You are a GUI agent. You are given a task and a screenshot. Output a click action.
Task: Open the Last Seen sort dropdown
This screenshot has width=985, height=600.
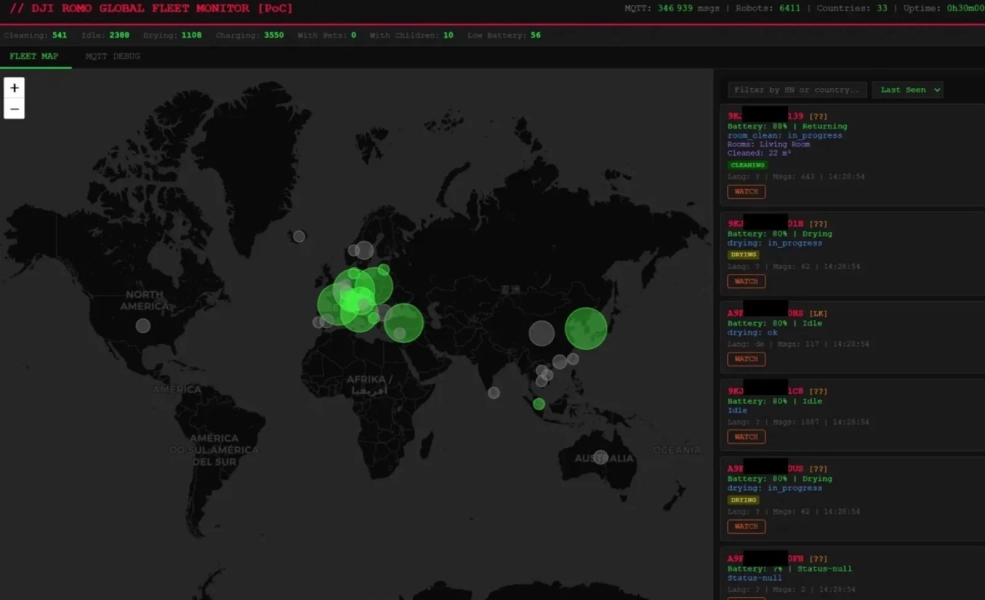pos(907,90)
